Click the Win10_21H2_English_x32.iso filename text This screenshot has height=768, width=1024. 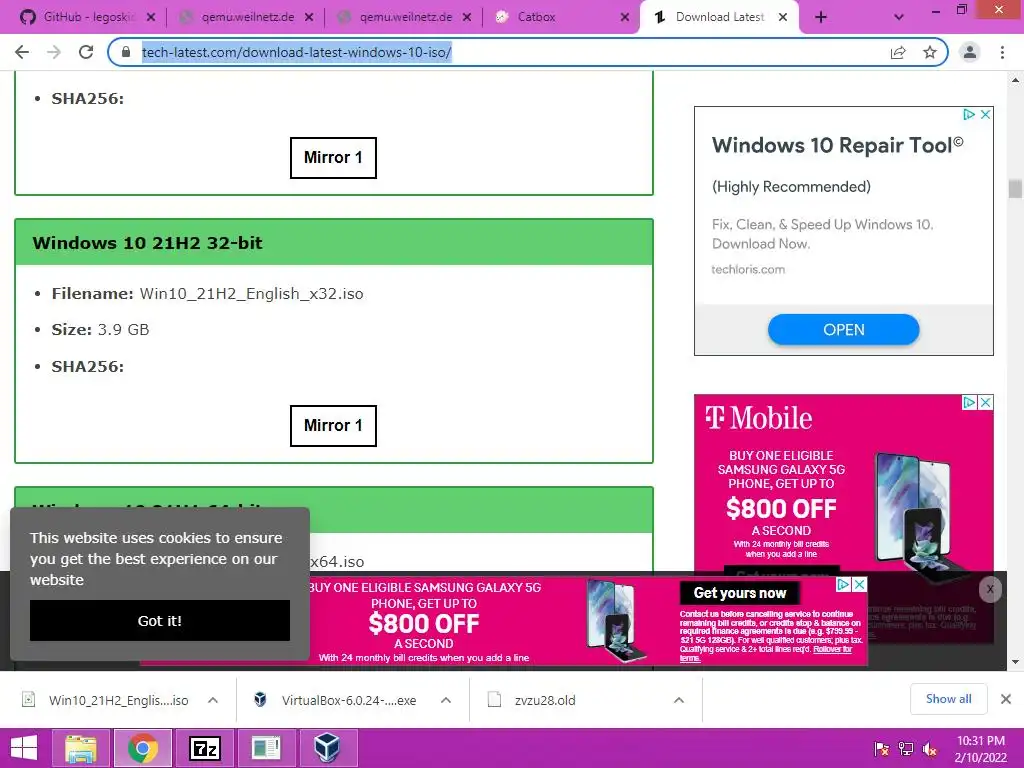(251, 294)
